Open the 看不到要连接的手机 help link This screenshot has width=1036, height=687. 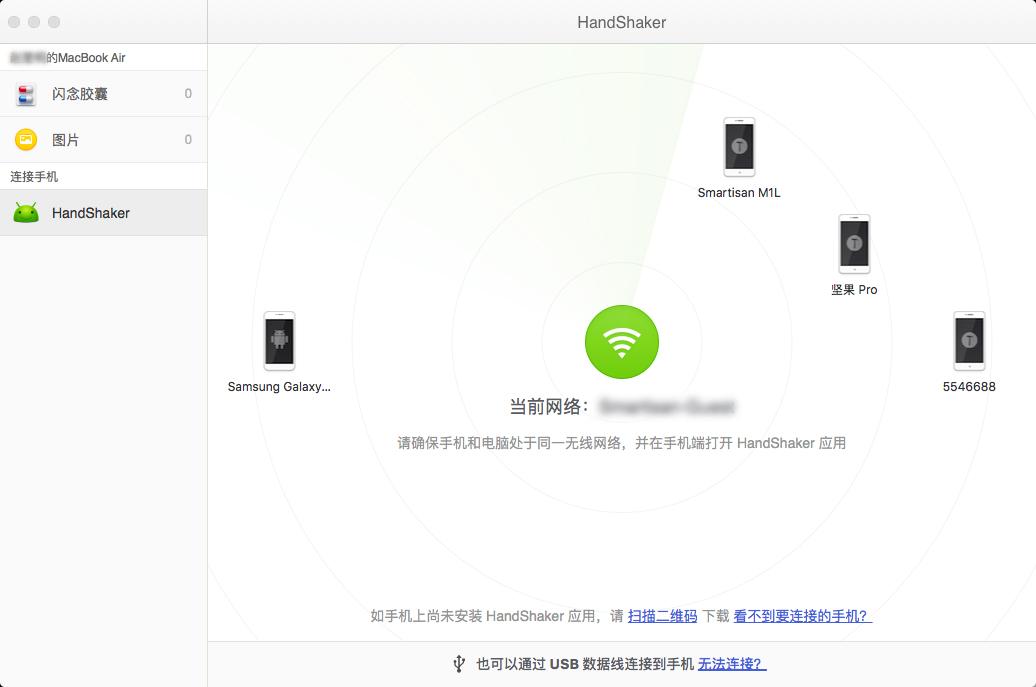(x=802, y=616)
